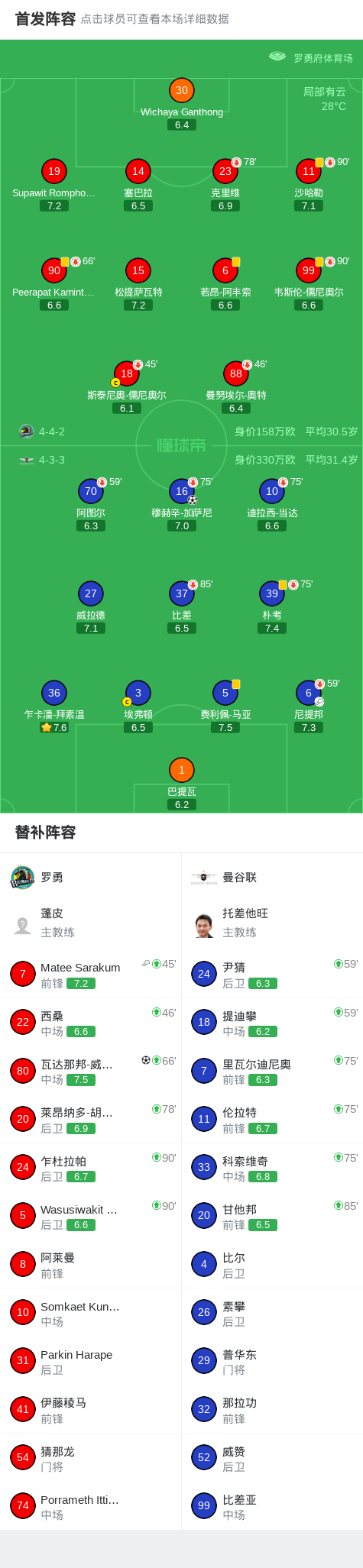The image size is (363, 1568).
Task: Open goalkeeper Wichaya Ganthong number 30
Action: coord(182,91)
